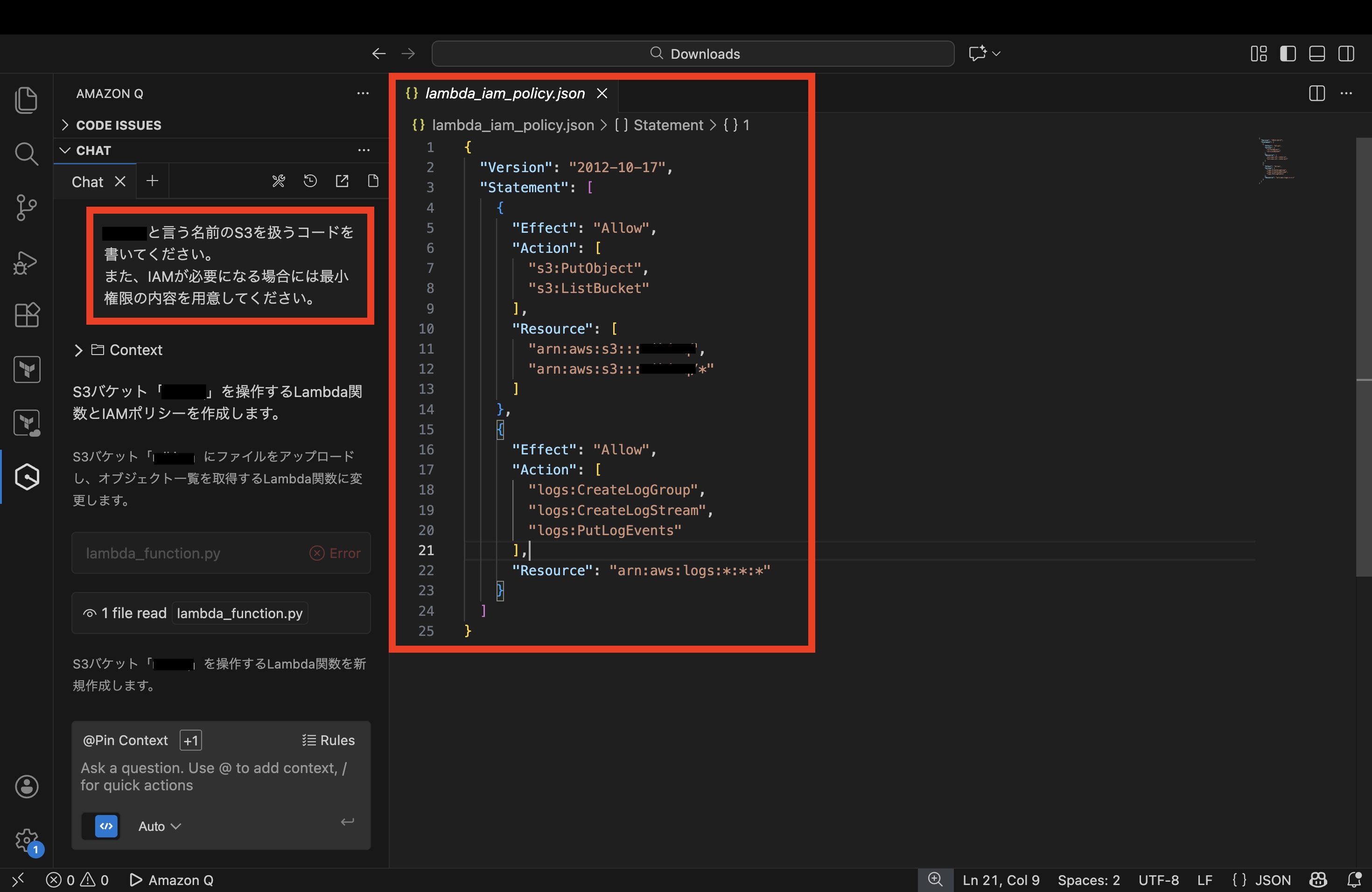Open a new chat tab with plus
The image size is (1372, 892).
[152, 181]
